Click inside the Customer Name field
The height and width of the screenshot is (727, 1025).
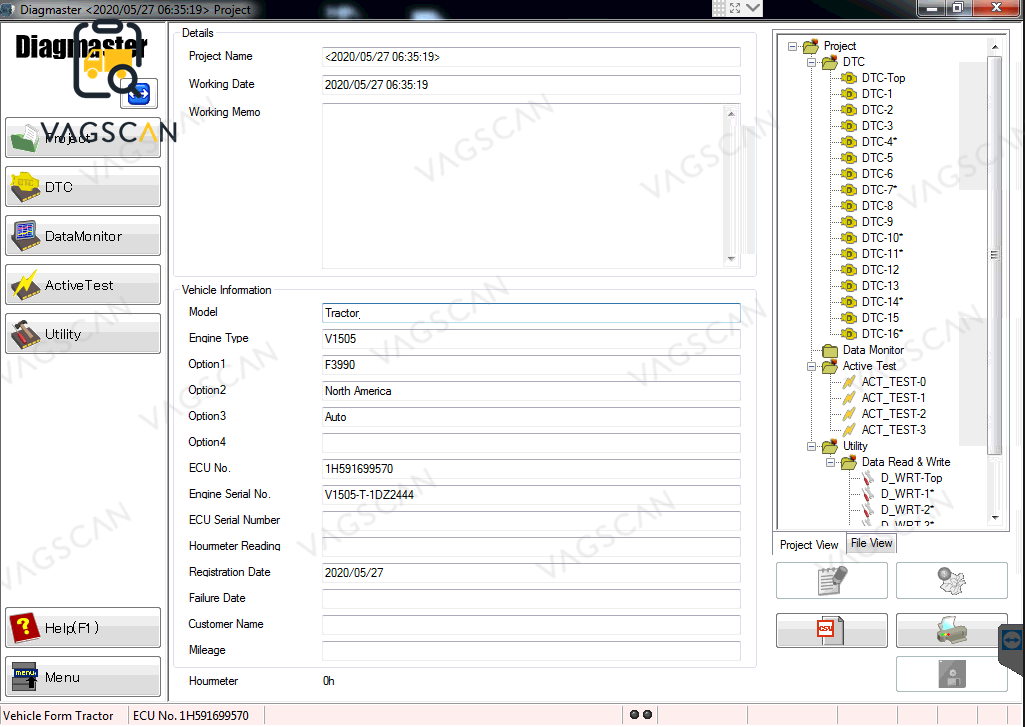(x=530, y=624)
